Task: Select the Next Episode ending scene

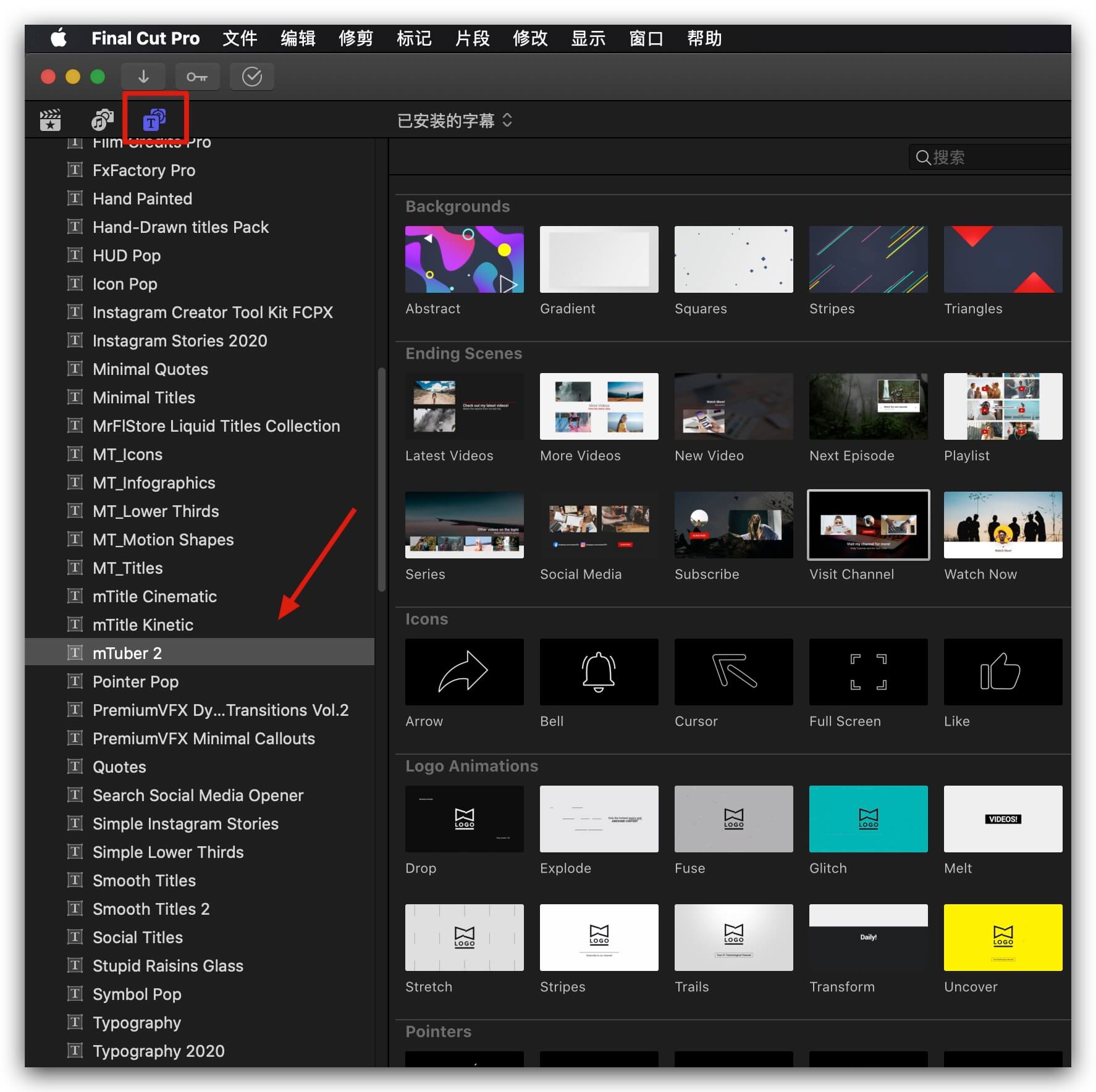Action: coord(868,406)
